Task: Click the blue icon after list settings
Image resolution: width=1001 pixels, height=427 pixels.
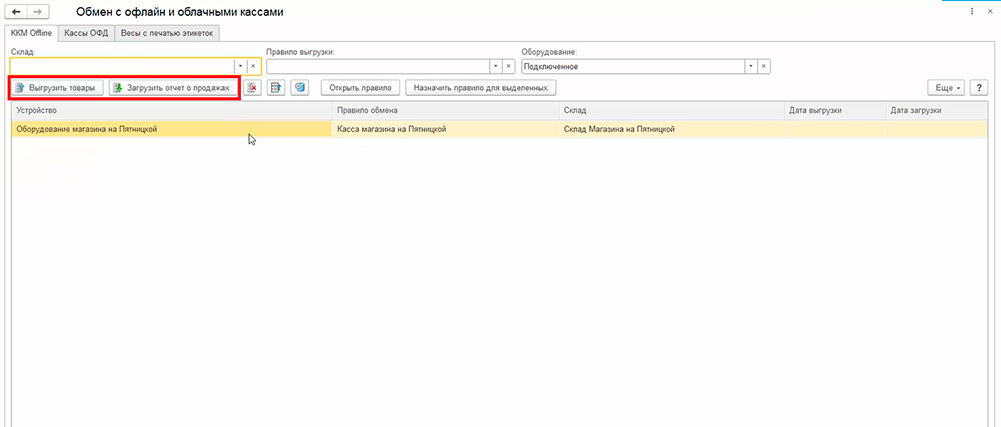Action: coord(299,88)
